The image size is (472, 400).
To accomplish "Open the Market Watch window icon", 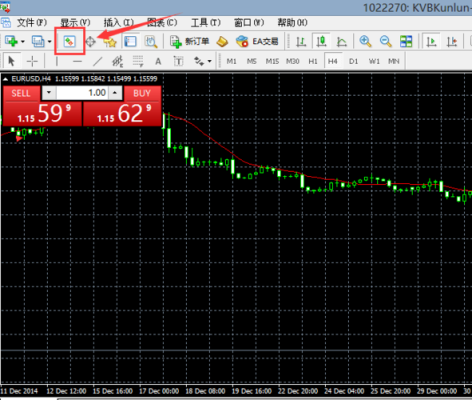I will (70, 42).
